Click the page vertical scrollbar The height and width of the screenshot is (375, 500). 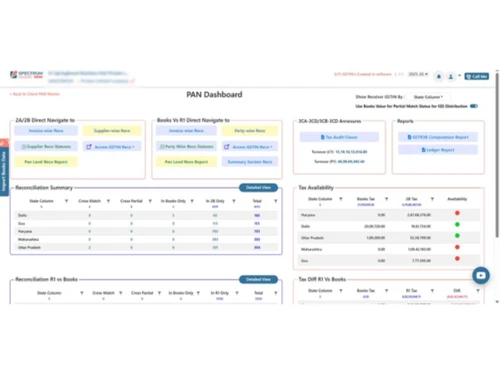(497, 155)
